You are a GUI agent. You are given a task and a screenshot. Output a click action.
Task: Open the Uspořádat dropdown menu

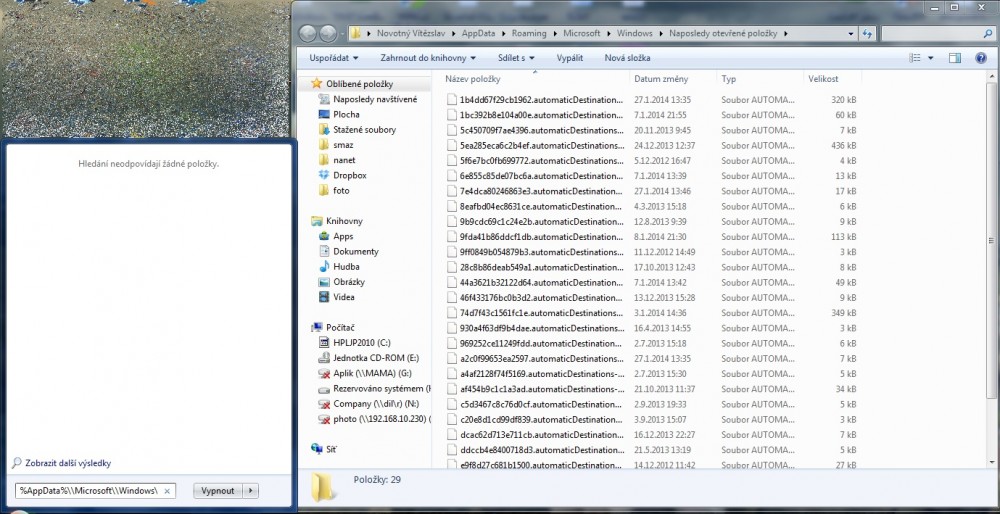333,58
